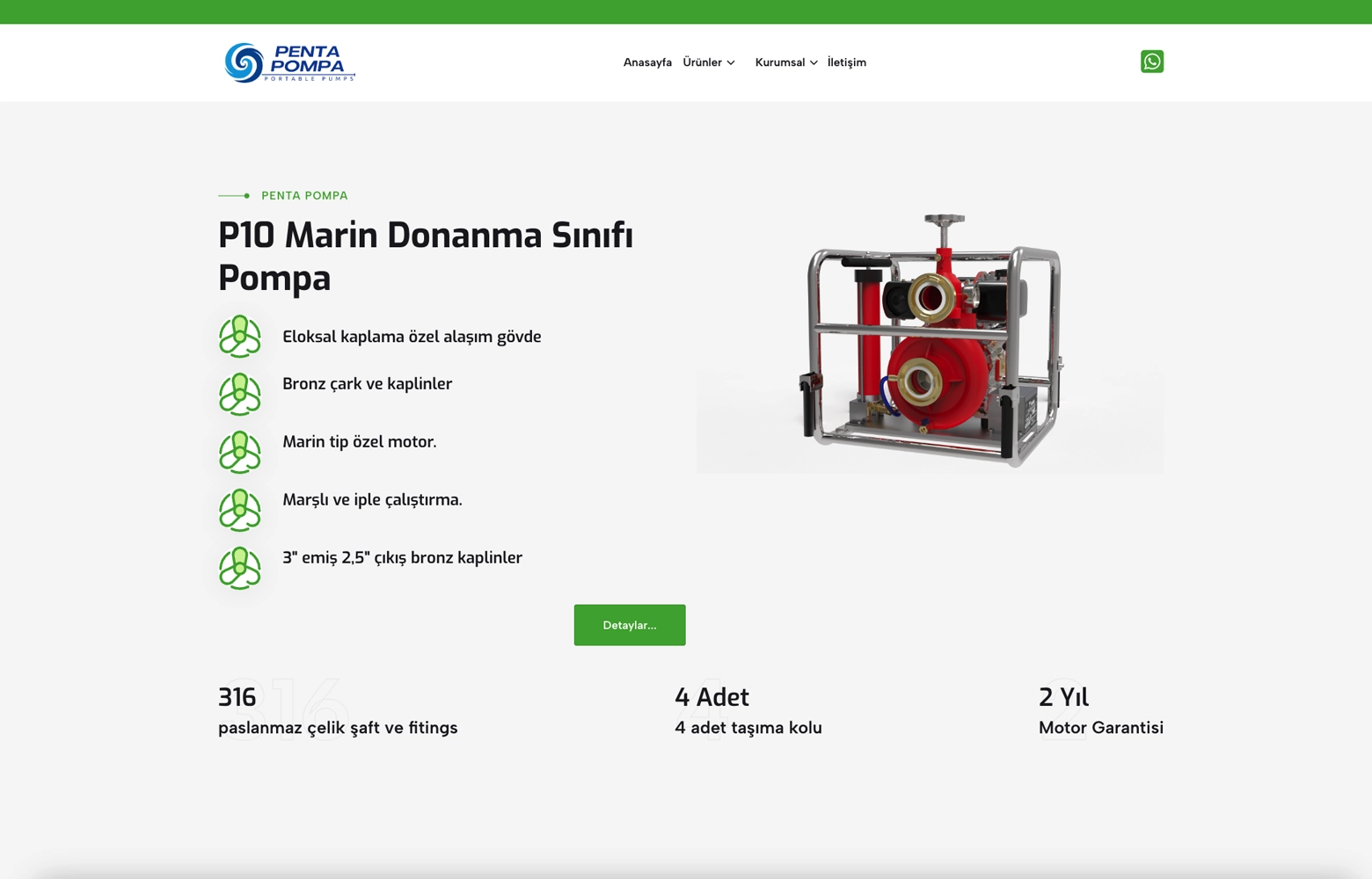Click propeller icon beside Marşlı ve iple

click(x=240, y=511)
